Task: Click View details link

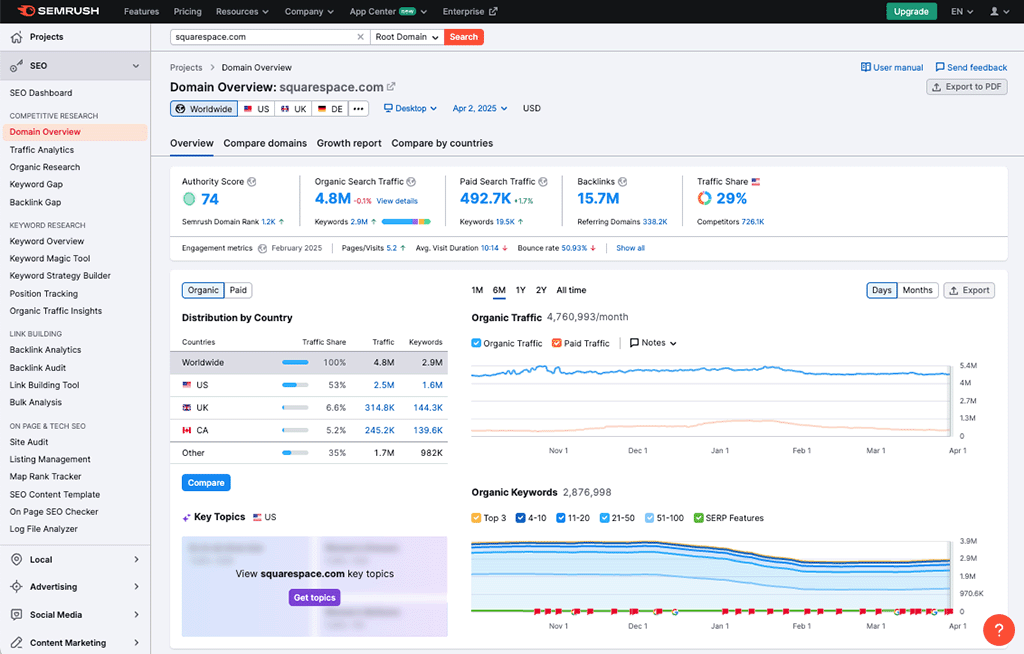Action: pyautogui.click(x=397, y=201)
